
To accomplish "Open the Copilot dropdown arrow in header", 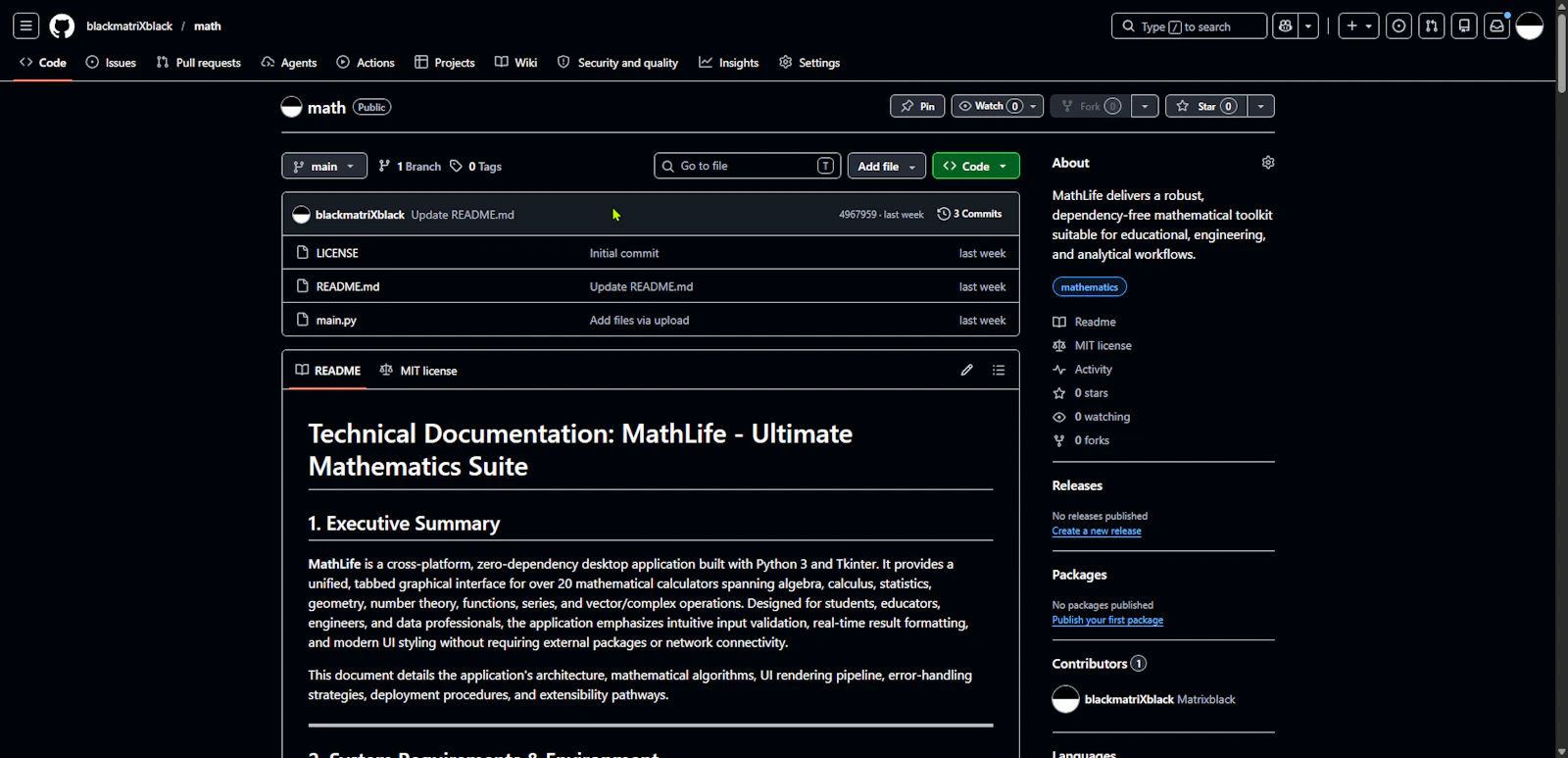I will point(1308,26).
